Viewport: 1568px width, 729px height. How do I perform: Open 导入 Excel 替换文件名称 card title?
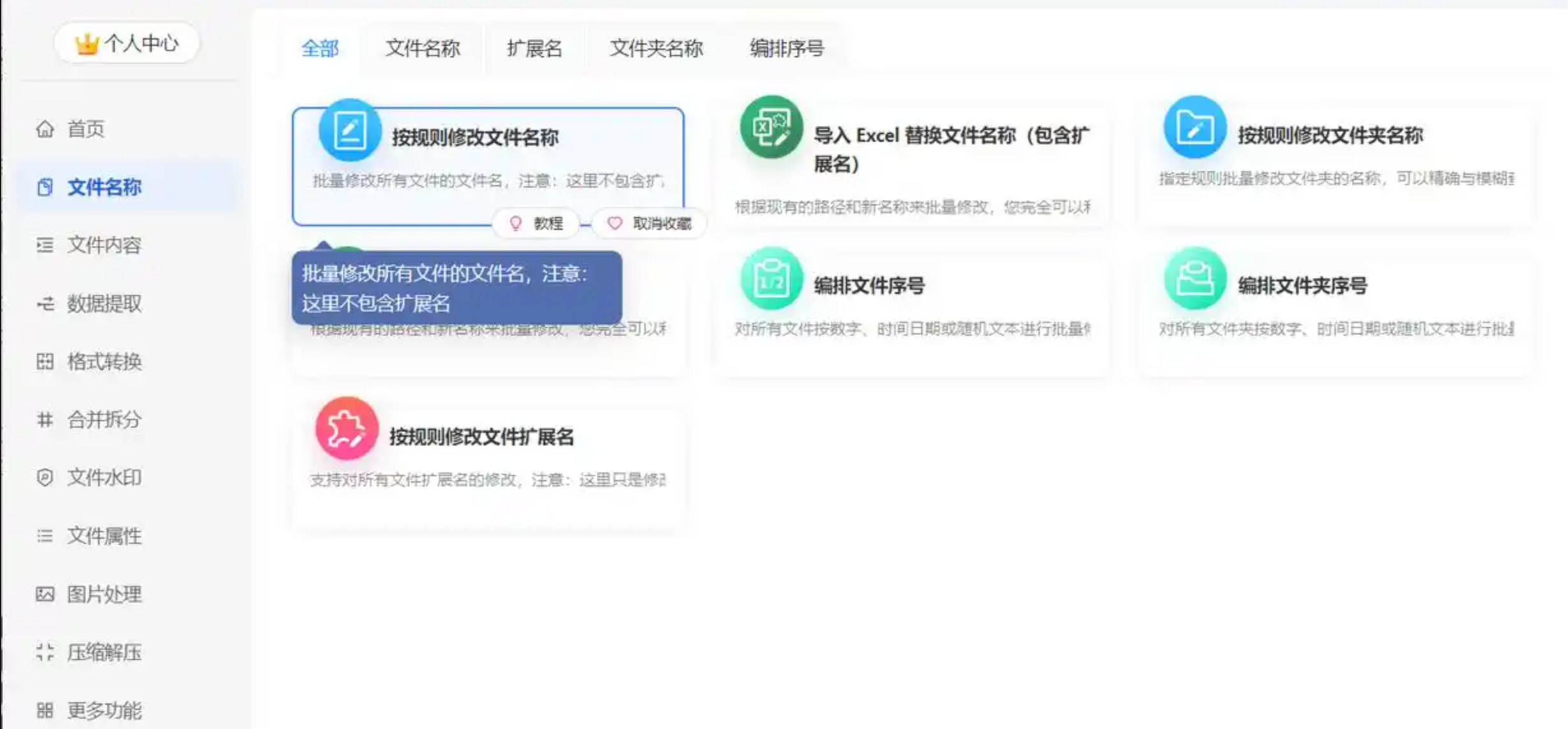[x=952, y=149]
